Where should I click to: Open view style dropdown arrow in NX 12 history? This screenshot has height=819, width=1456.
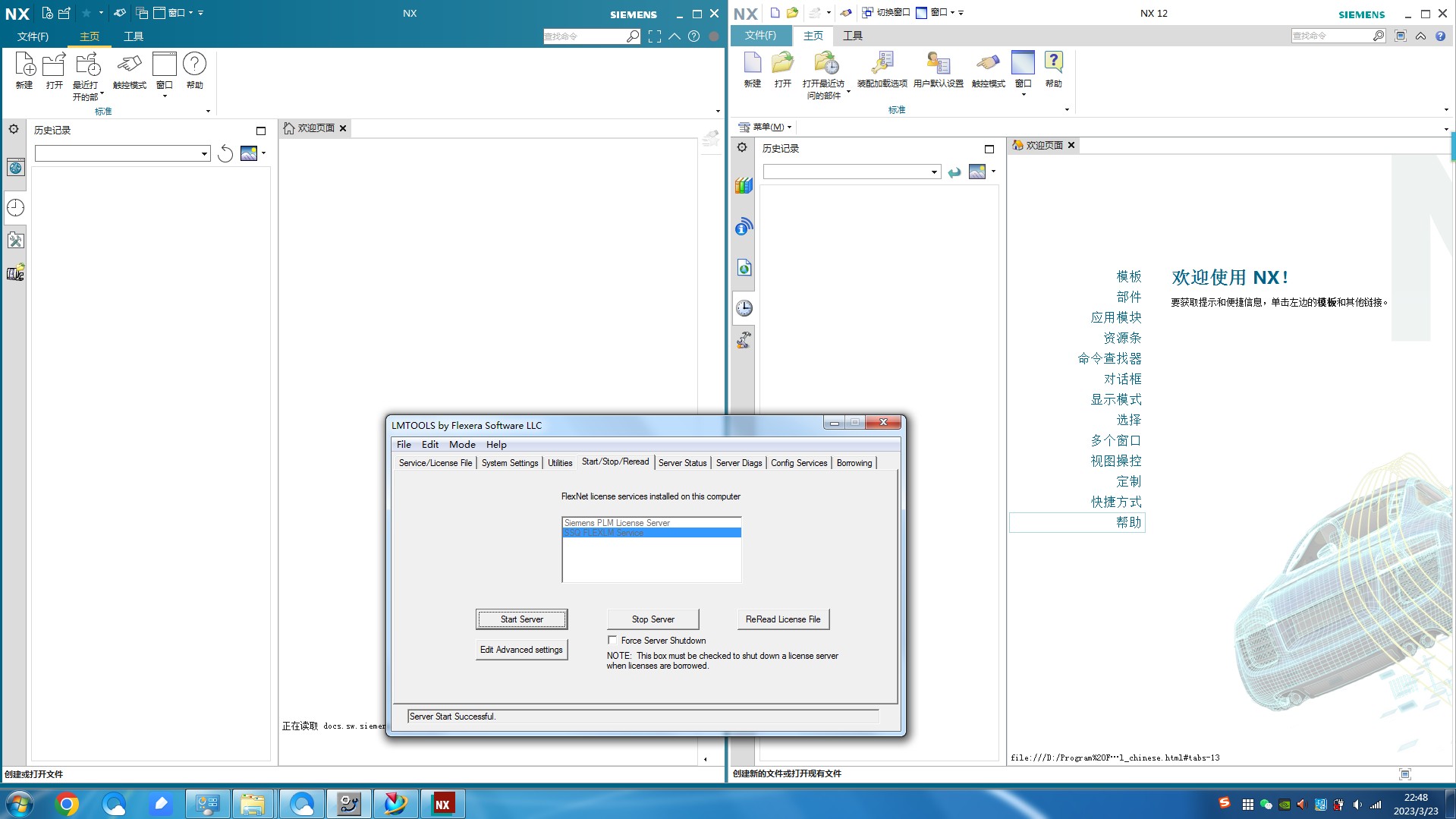pos(993,172)
